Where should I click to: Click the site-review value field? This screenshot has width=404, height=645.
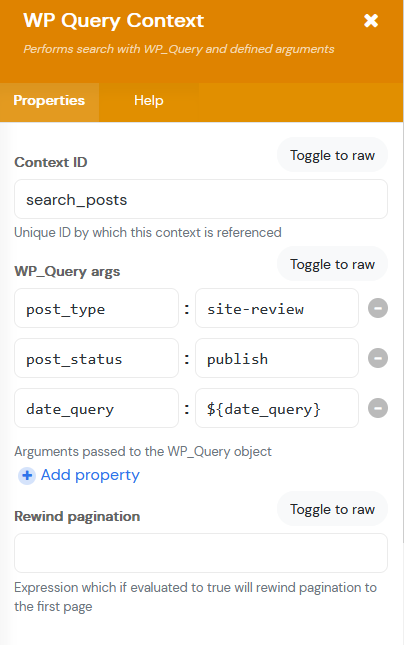click(x=277, y=308)
